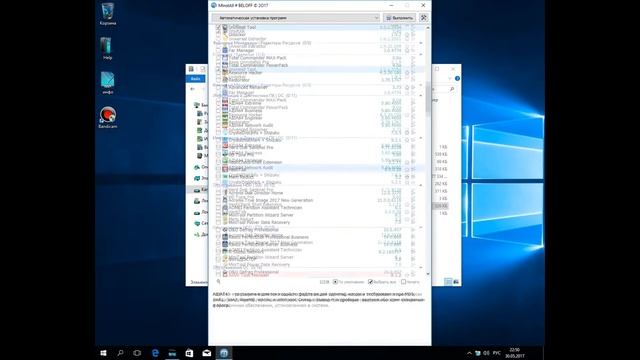
Task: Show hidden tray icons chevron
Action: coord(469,353)
